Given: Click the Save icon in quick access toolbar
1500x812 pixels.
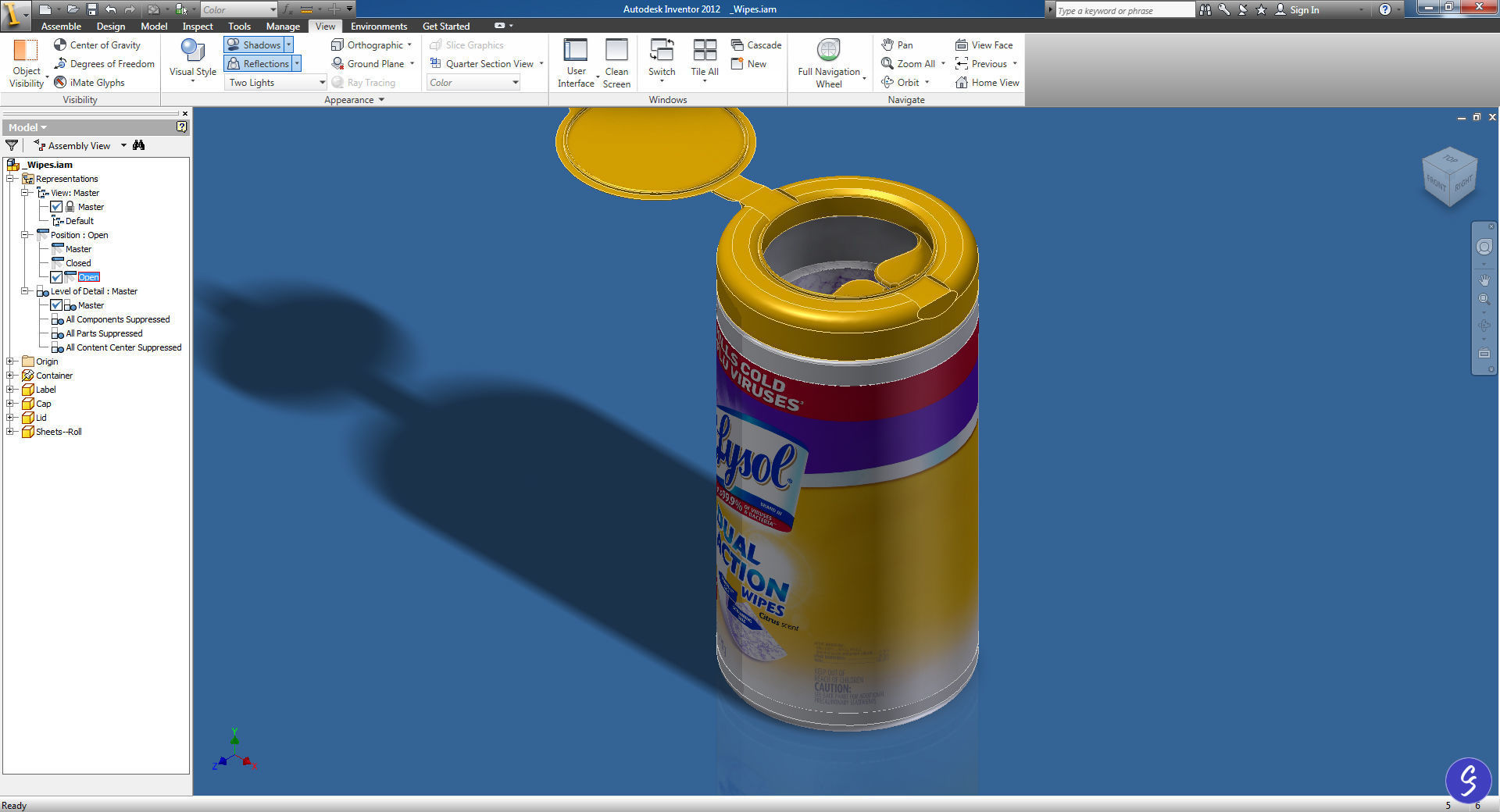Looking at the screenshot, I should [91, 9].
